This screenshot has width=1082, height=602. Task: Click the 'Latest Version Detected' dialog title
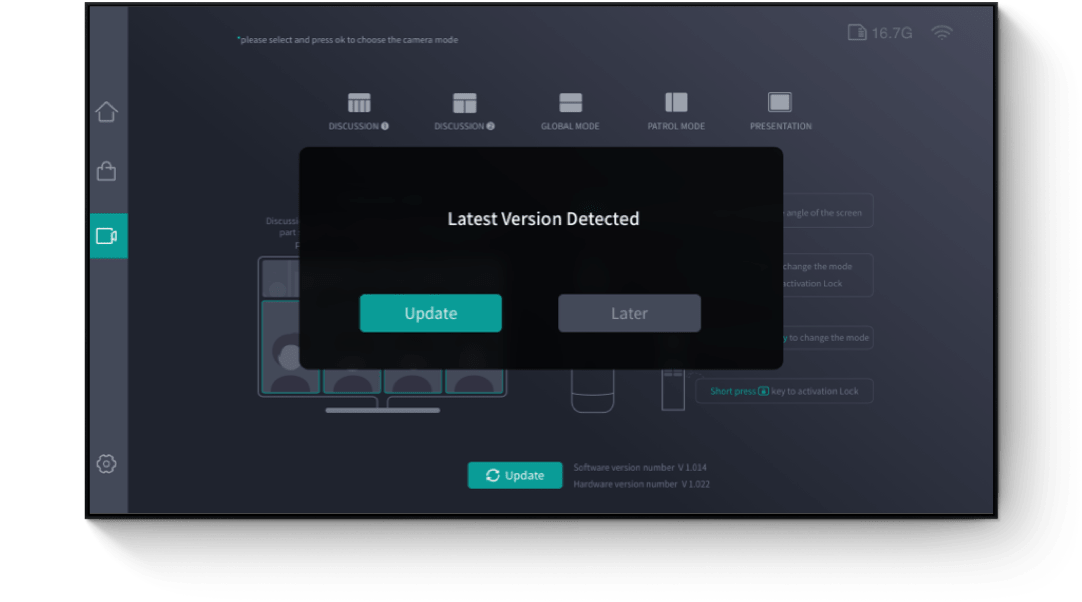pyautogui.click(x=542, y=218)
